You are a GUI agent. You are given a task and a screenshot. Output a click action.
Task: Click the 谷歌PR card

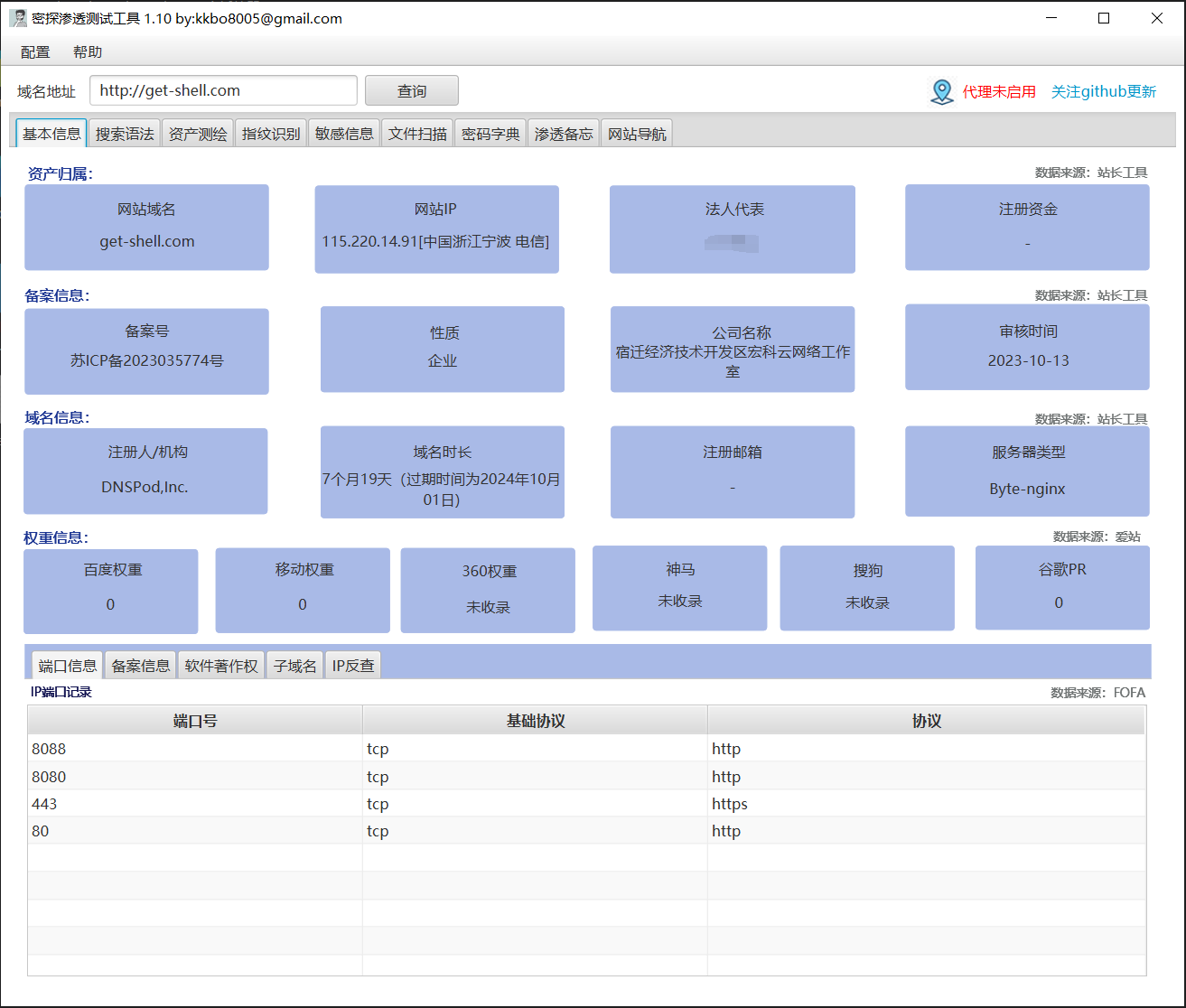(1062, 588)
